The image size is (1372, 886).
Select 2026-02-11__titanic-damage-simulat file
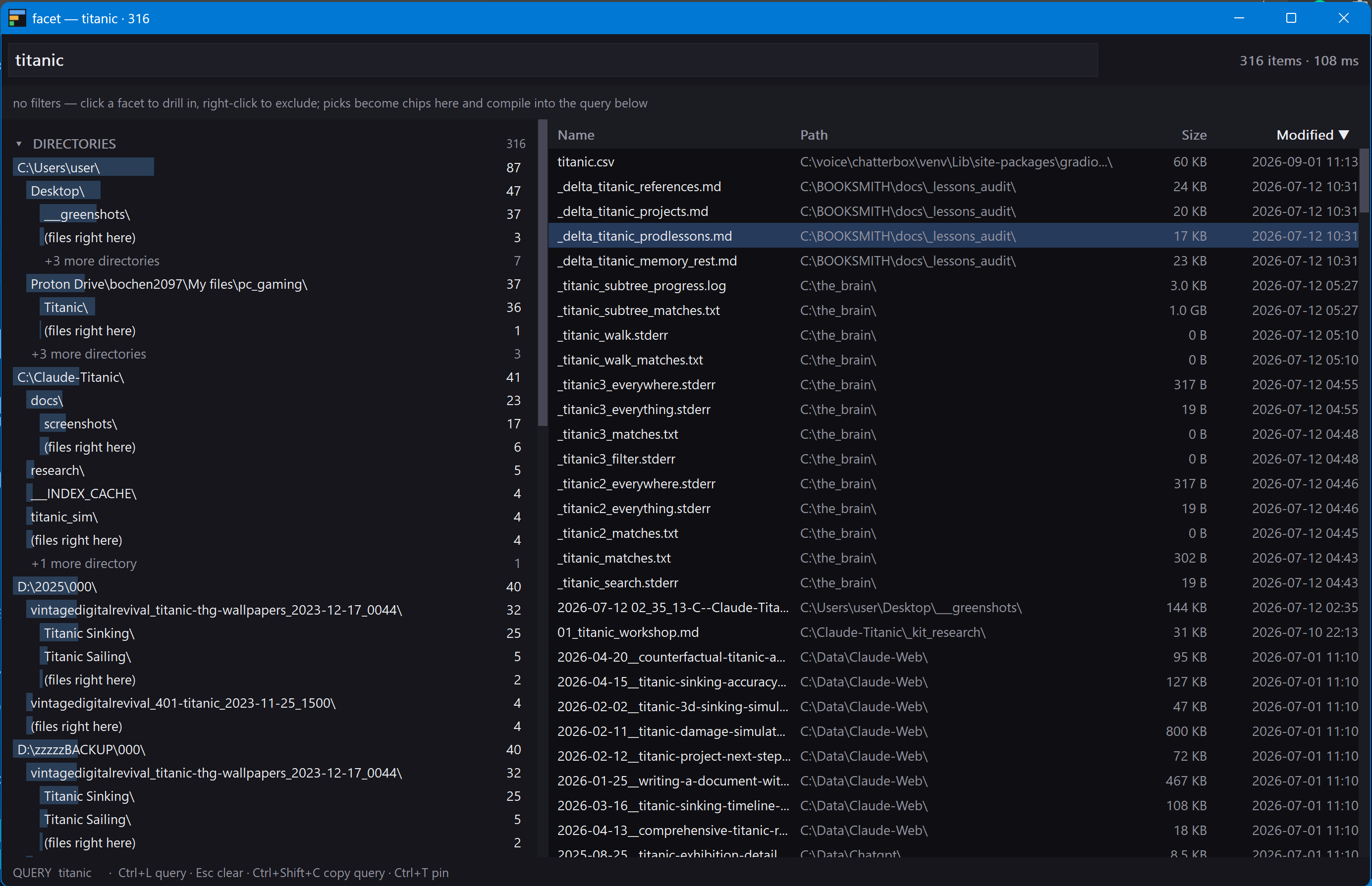(954, 730)
